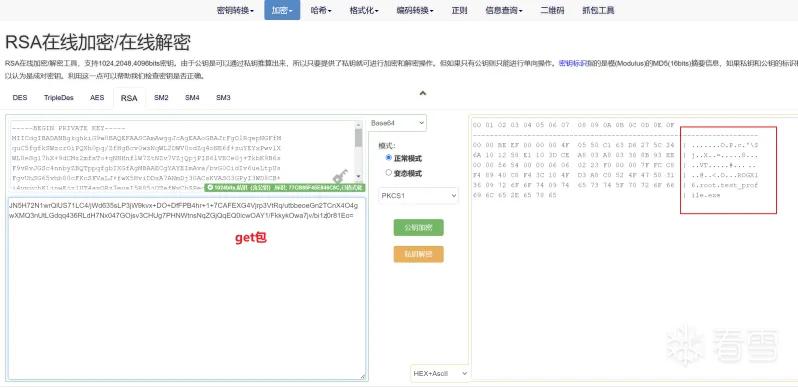Click private key scrollbar up arrow
The height and width of the screenshot is (388, 798).
[359, 125]
